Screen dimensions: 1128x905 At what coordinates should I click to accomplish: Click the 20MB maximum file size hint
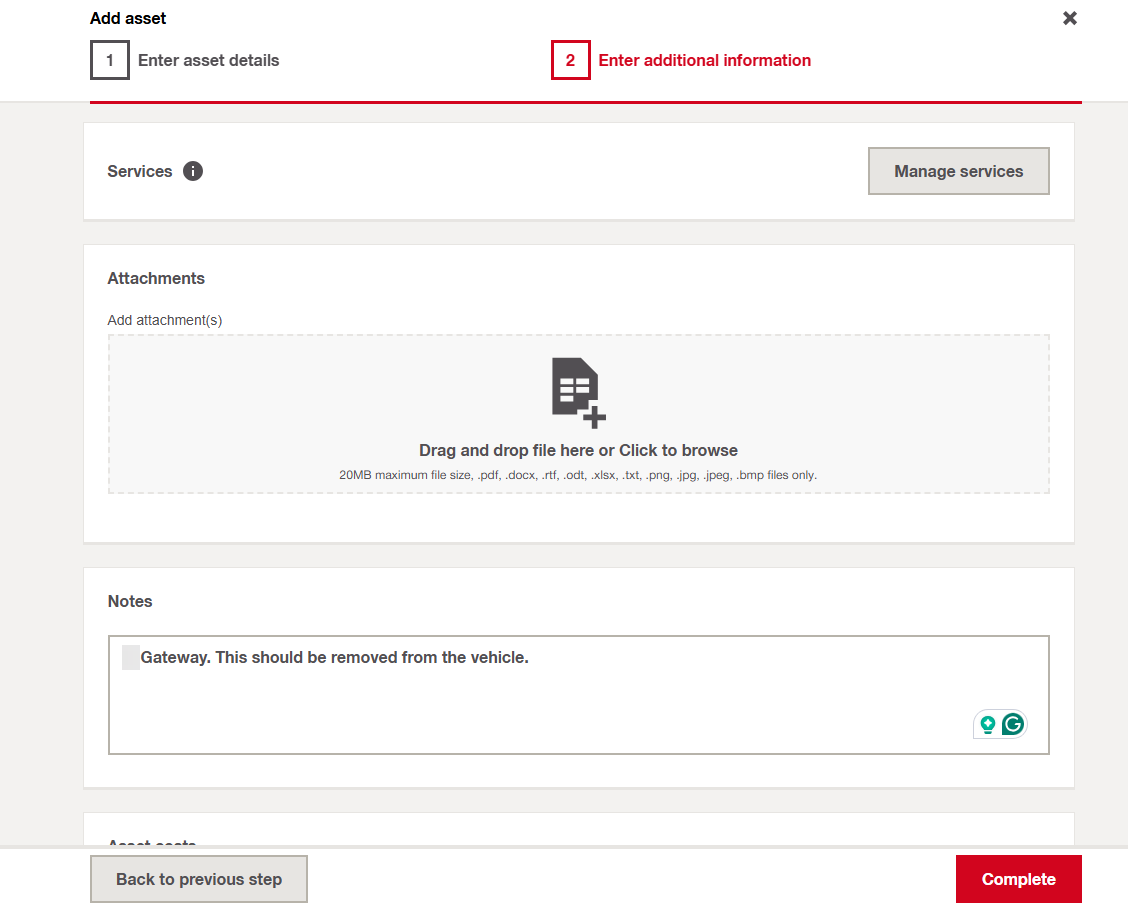(578, 475)
